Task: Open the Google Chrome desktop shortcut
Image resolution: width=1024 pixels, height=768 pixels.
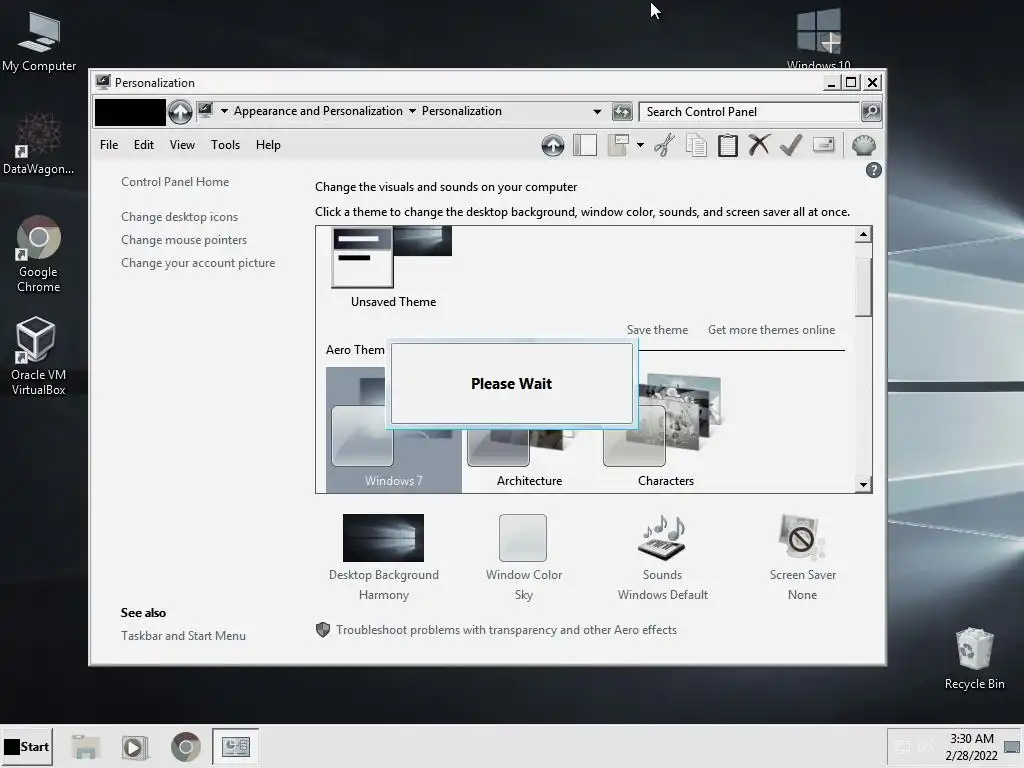Action: coord(39,255)
